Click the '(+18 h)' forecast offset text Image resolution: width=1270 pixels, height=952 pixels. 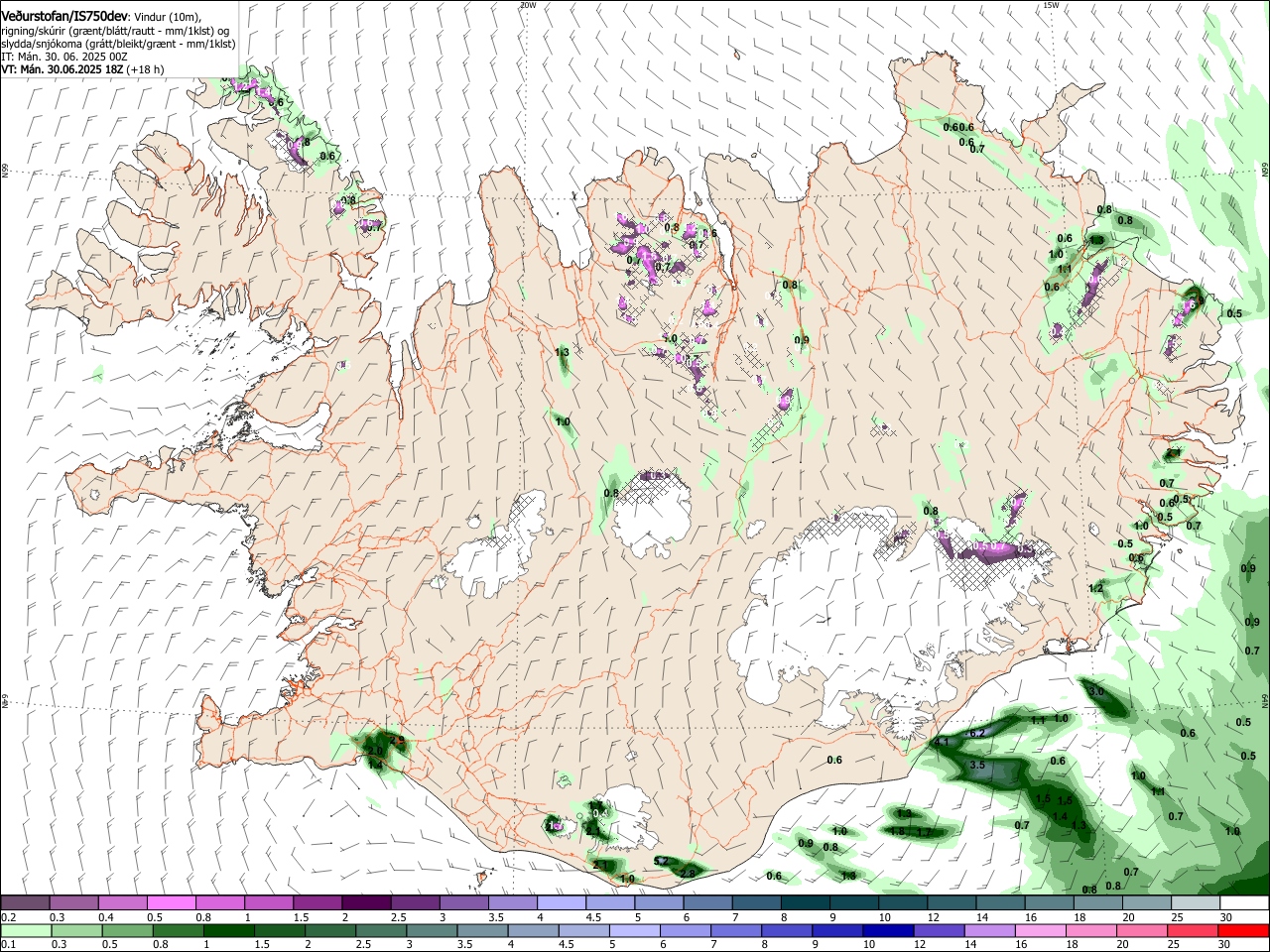(145, 69)
